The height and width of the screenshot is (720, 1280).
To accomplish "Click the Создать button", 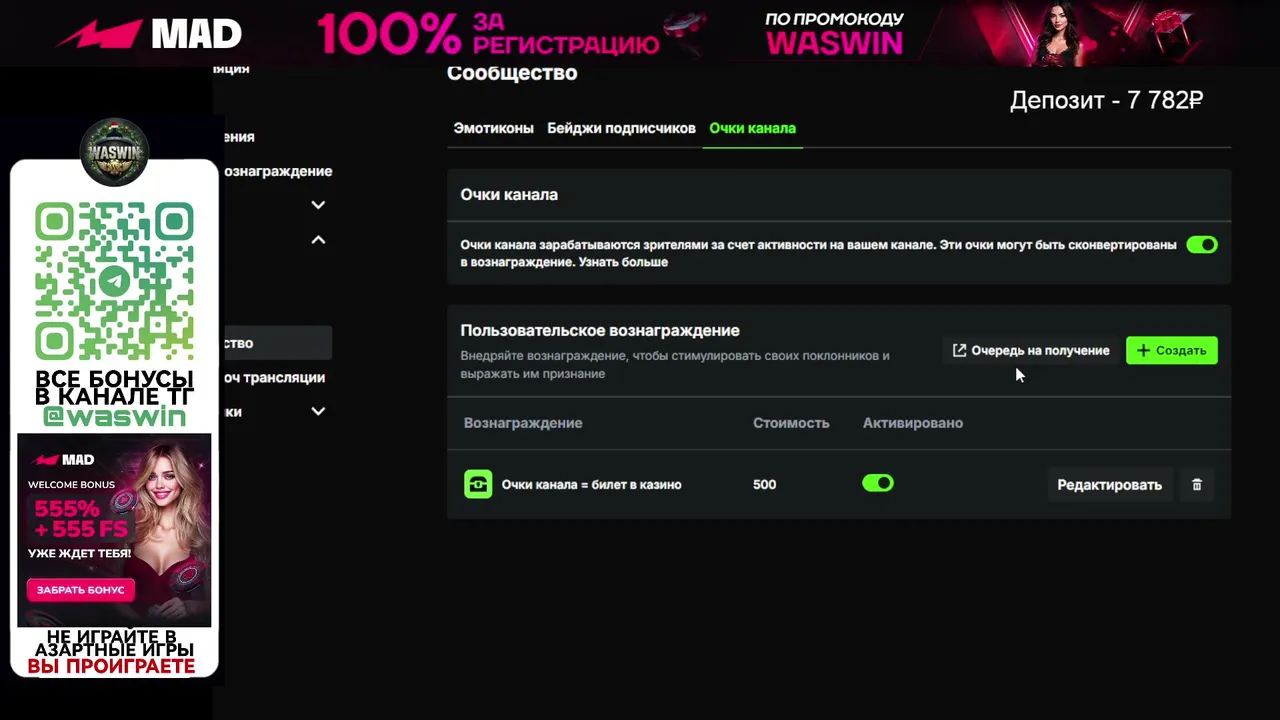I will coord(1172,350).
